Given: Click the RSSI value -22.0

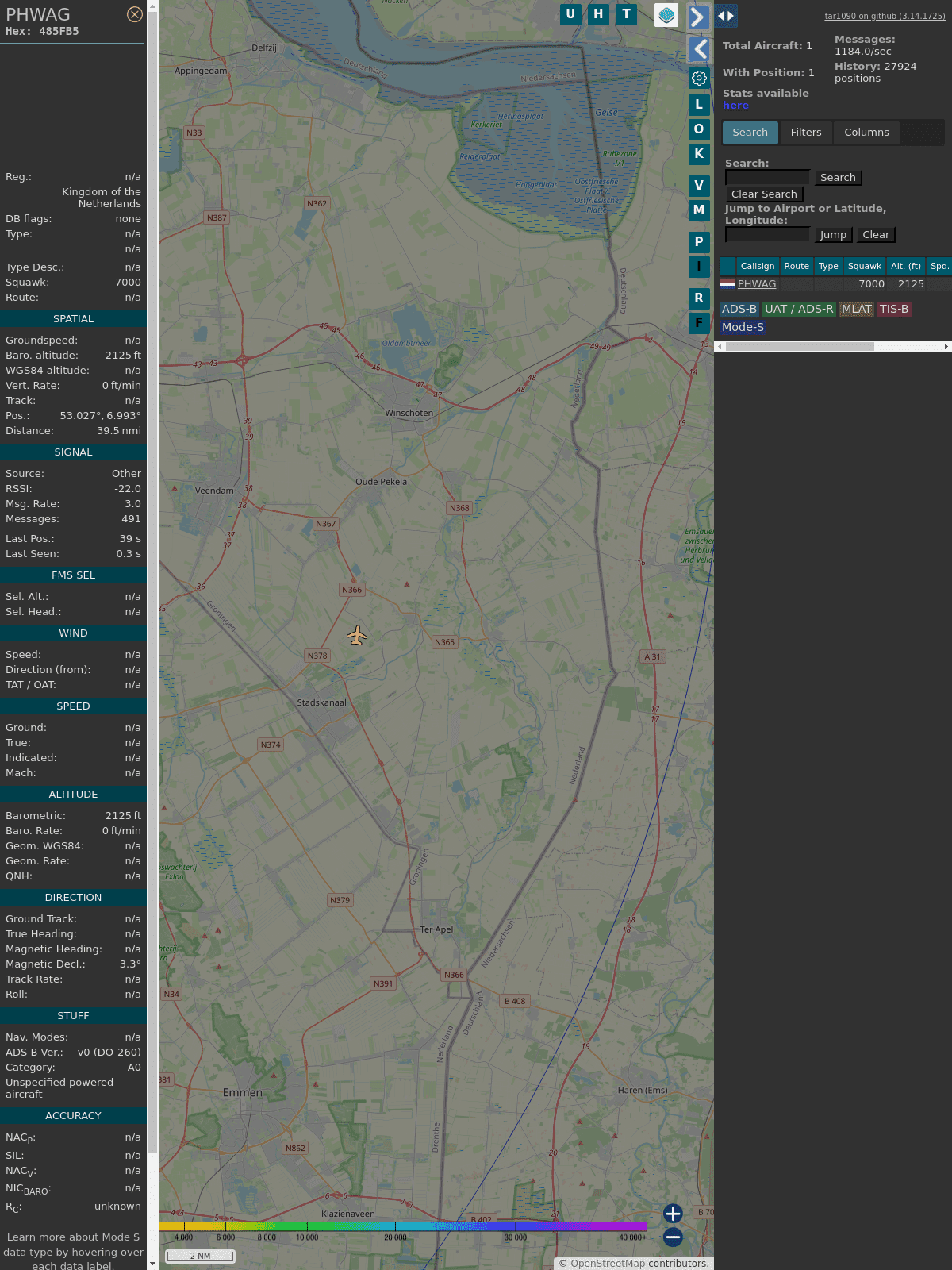Looking at the screenshot, I should [x=128, y=489].
